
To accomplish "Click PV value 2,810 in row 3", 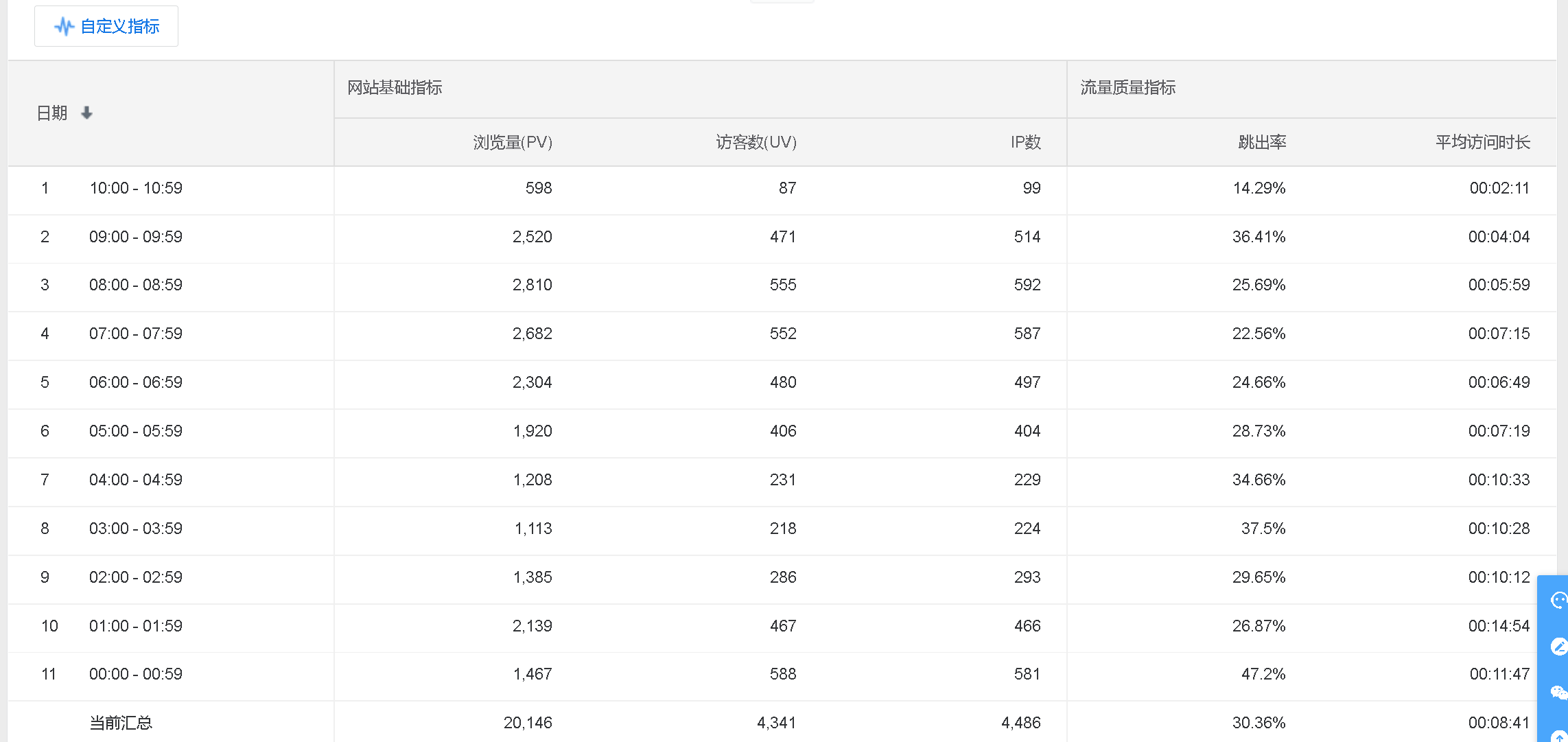I will (532, 285).
